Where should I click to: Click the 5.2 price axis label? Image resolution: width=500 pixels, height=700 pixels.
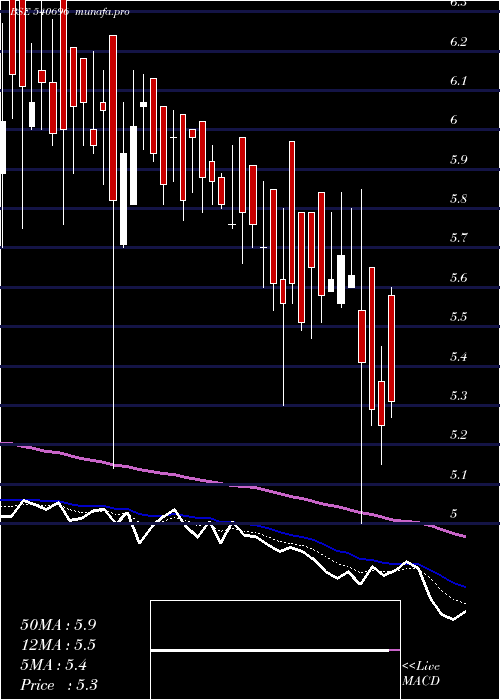458,435
